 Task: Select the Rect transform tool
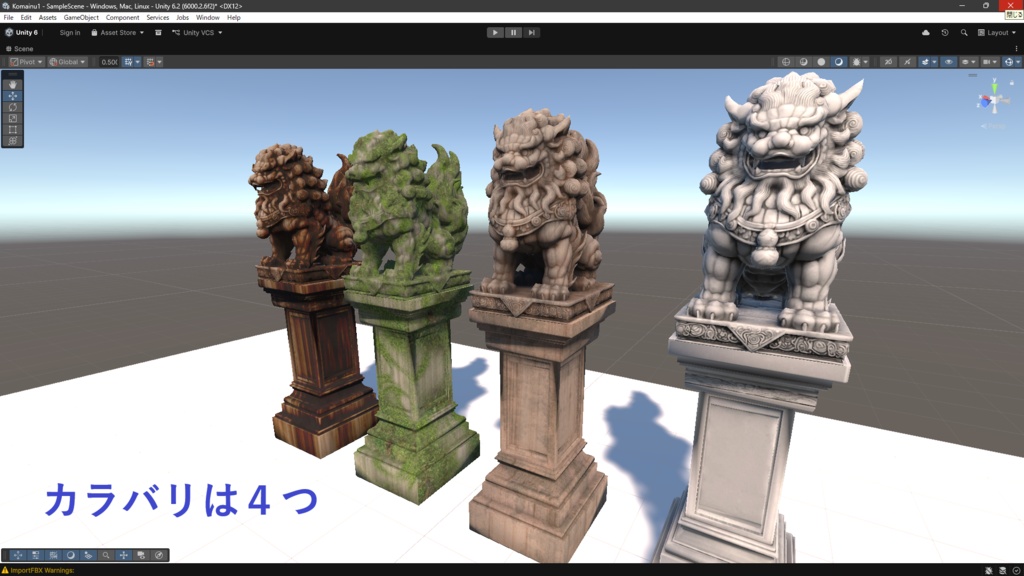(12, 129)
